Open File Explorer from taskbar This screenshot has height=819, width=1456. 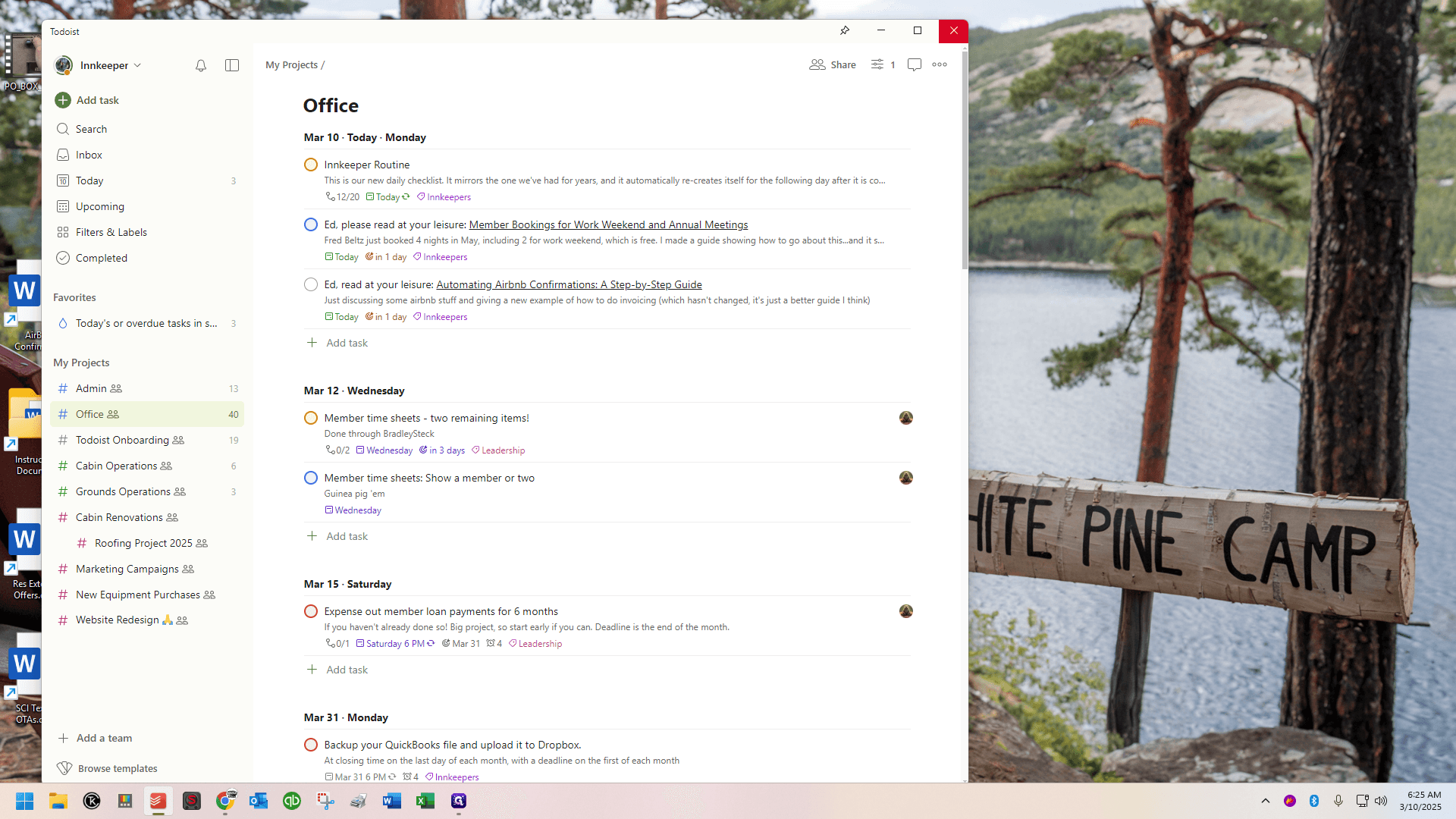click(x=58, y=801)
